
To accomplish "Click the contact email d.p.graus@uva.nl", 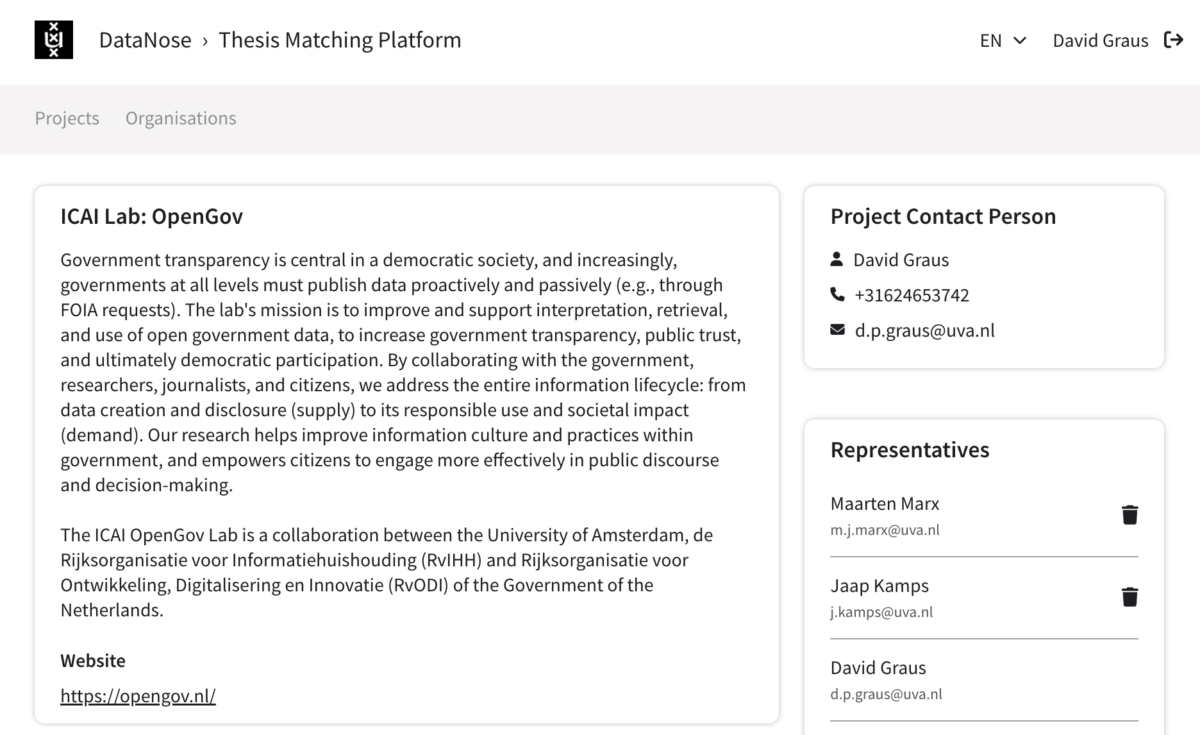I will tap(924, 330).
